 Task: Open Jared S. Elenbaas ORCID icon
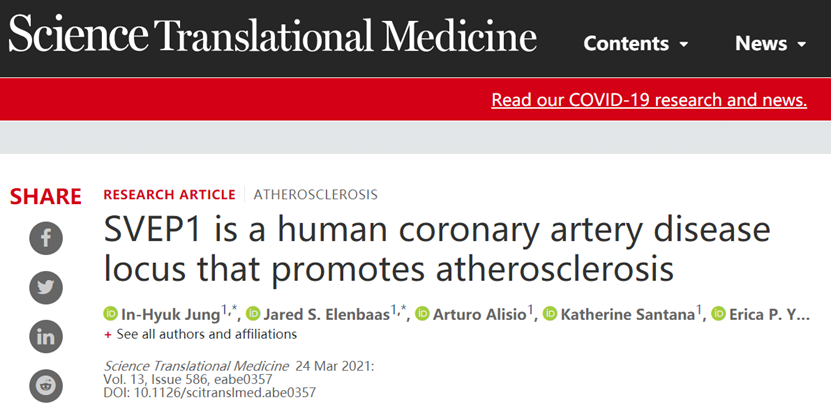click(253, 314)
